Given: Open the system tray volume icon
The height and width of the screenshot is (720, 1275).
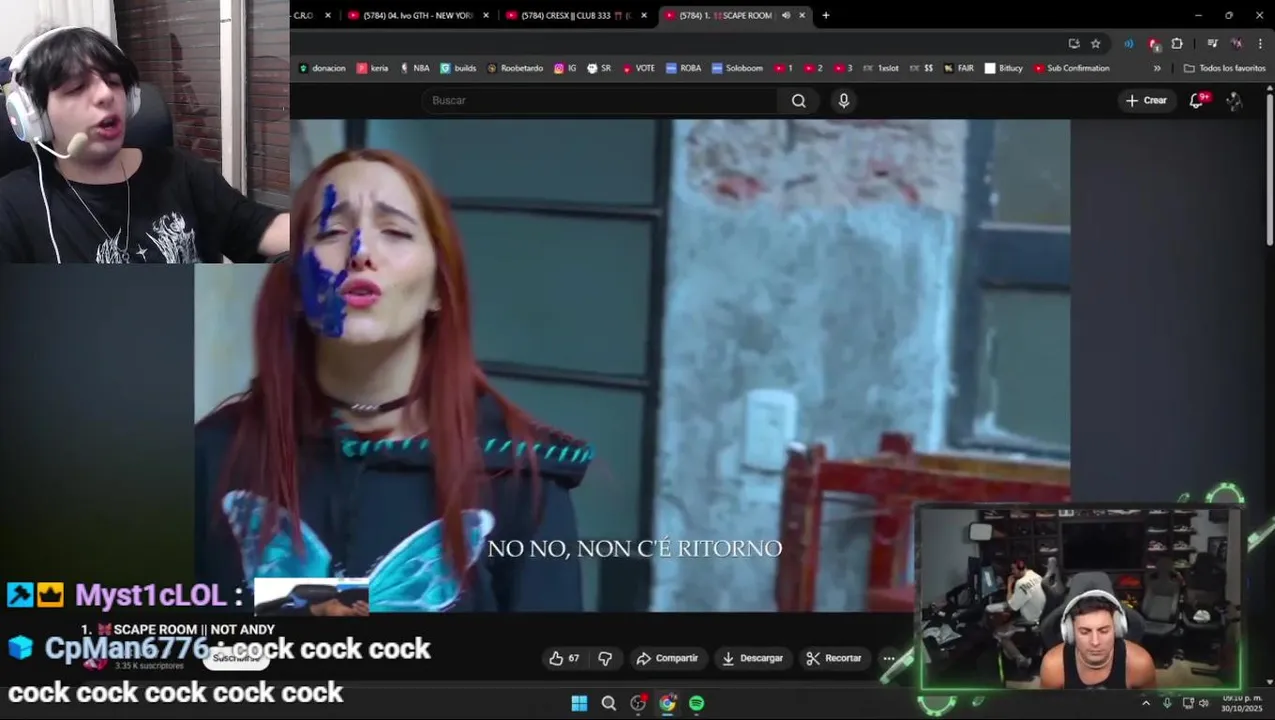Looking at the screenshot, I should (1206, 703).
